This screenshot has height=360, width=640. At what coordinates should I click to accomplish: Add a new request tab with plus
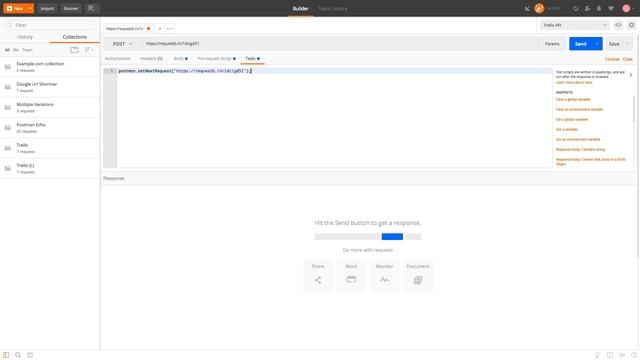click(x=160, y=29)
